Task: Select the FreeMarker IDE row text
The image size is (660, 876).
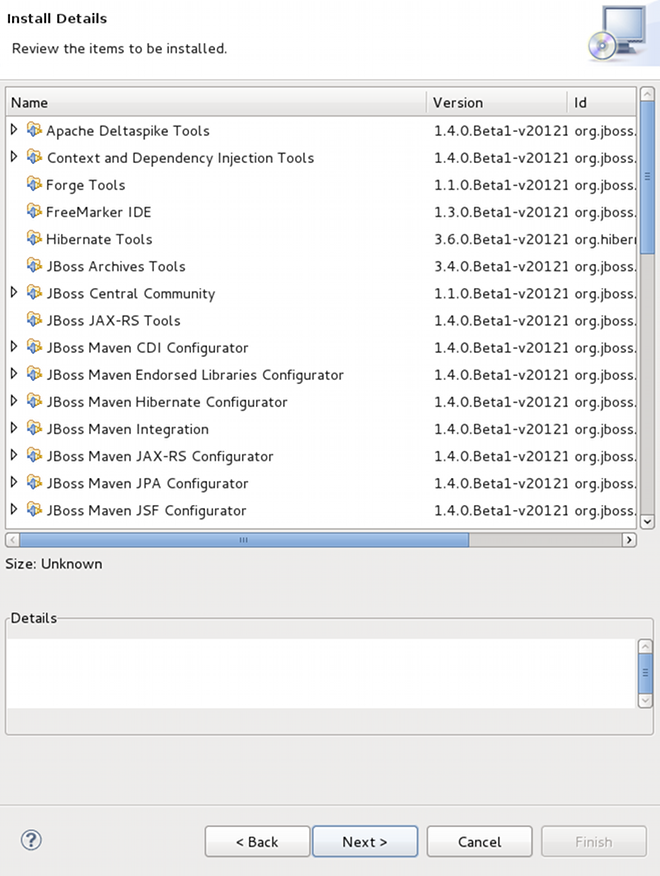Action: pos(98,212)
